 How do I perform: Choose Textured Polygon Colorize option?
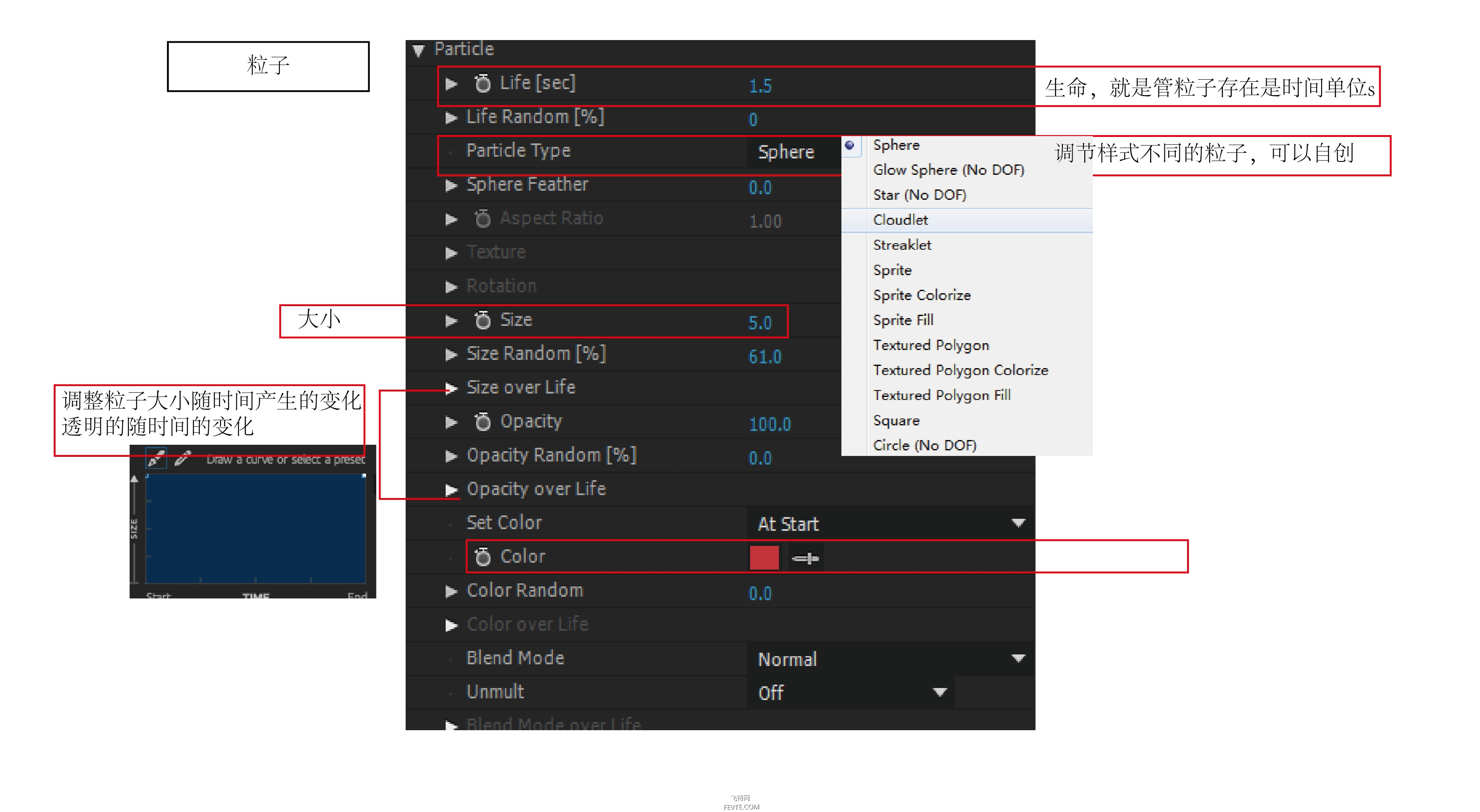[x=960, y=370]
